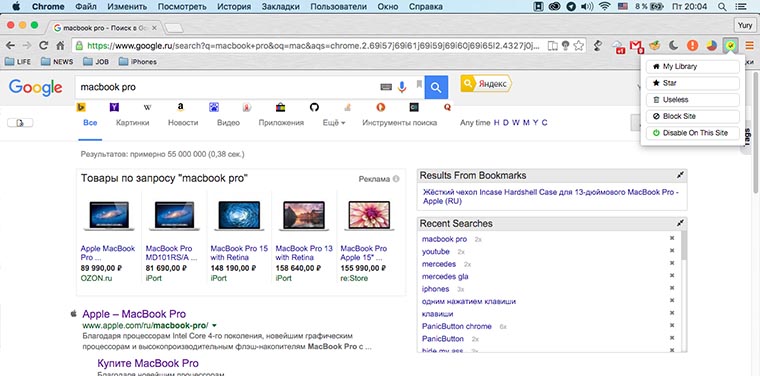The image size is (760, 376).
Task: Search the query in Яндекс
Action: 486,84
